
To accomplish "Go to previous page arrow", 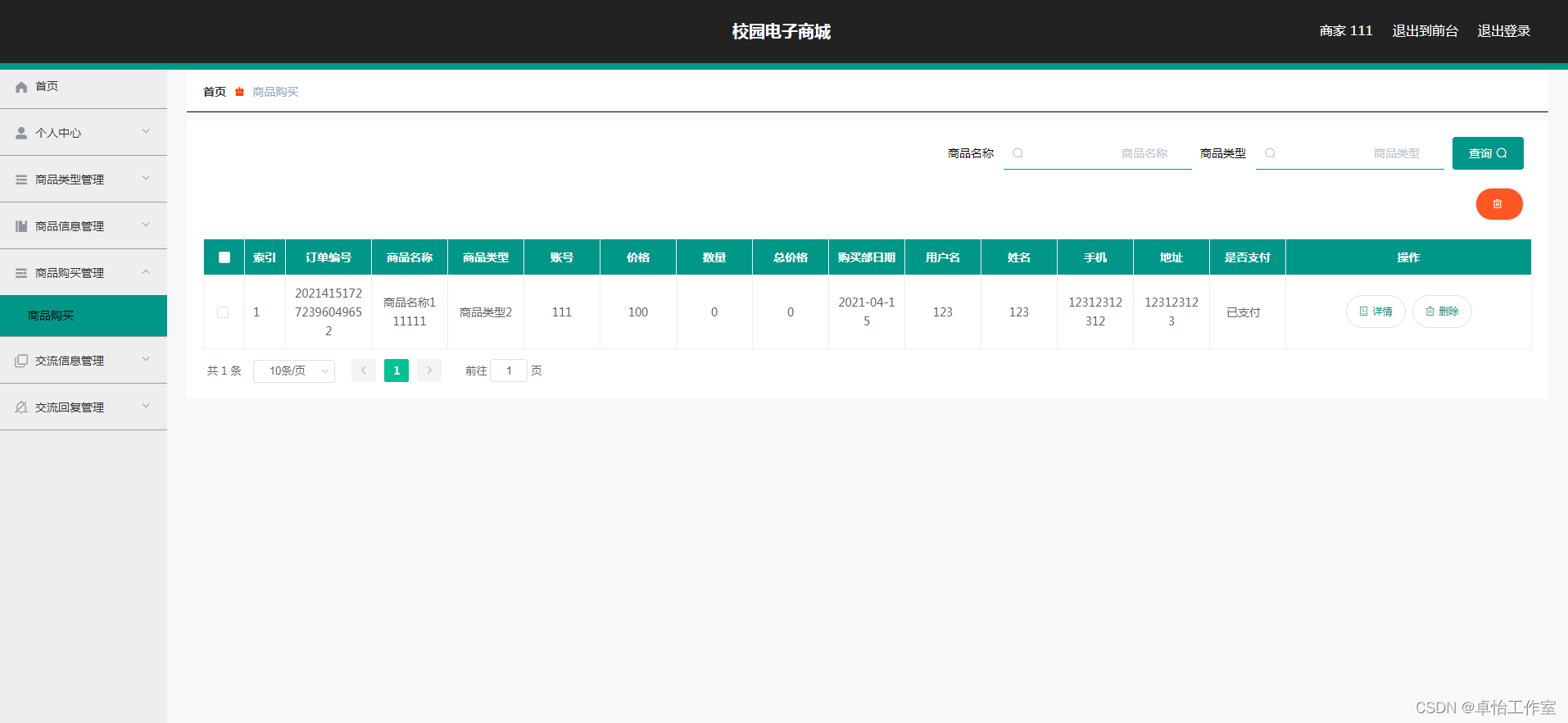I will coord(364,371).
